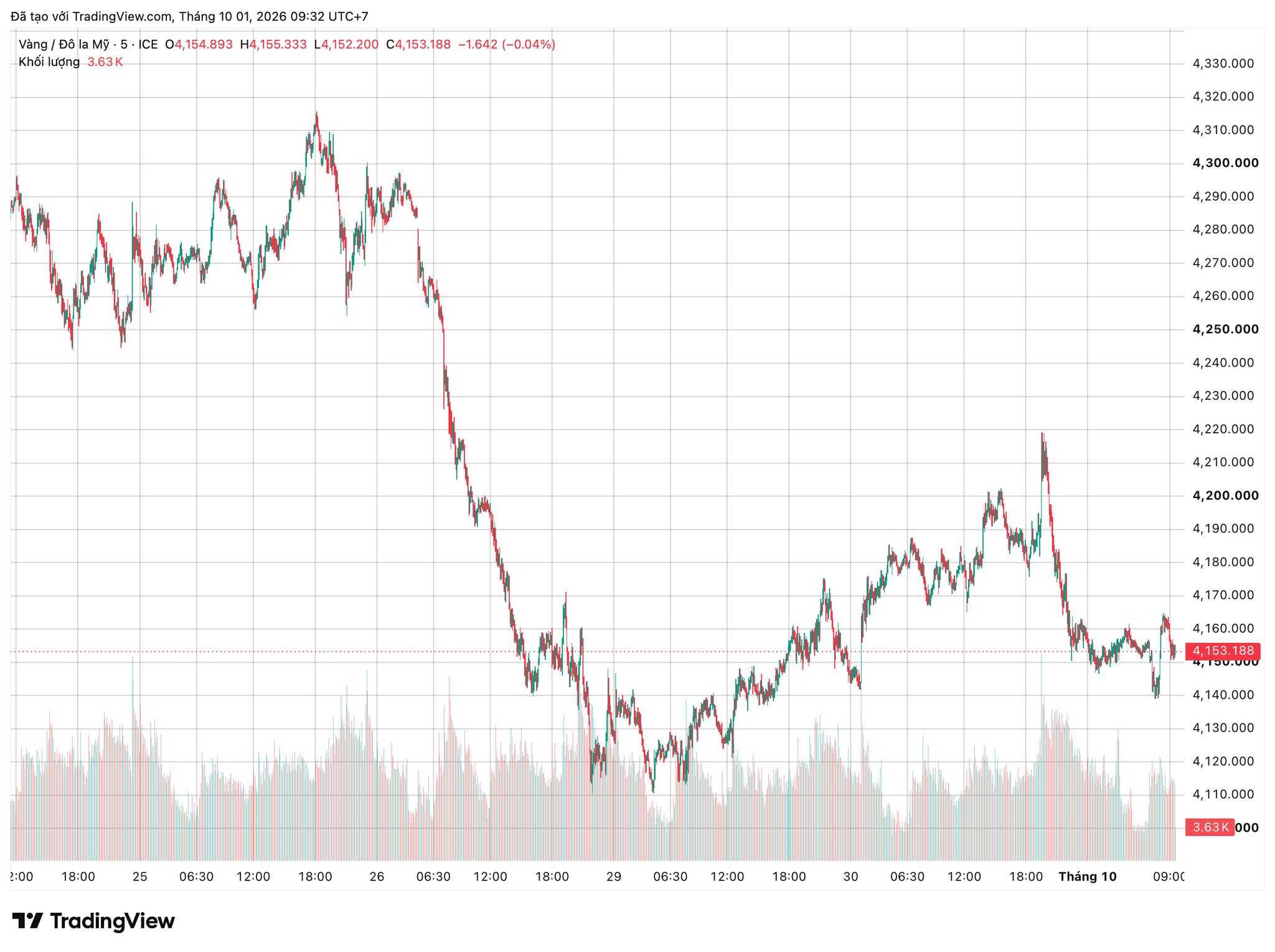Image resolution: width=1275 pixels, height=952 pixels.
Task: Click the 4,280.000 price axis label
Action: [1223, 230]
